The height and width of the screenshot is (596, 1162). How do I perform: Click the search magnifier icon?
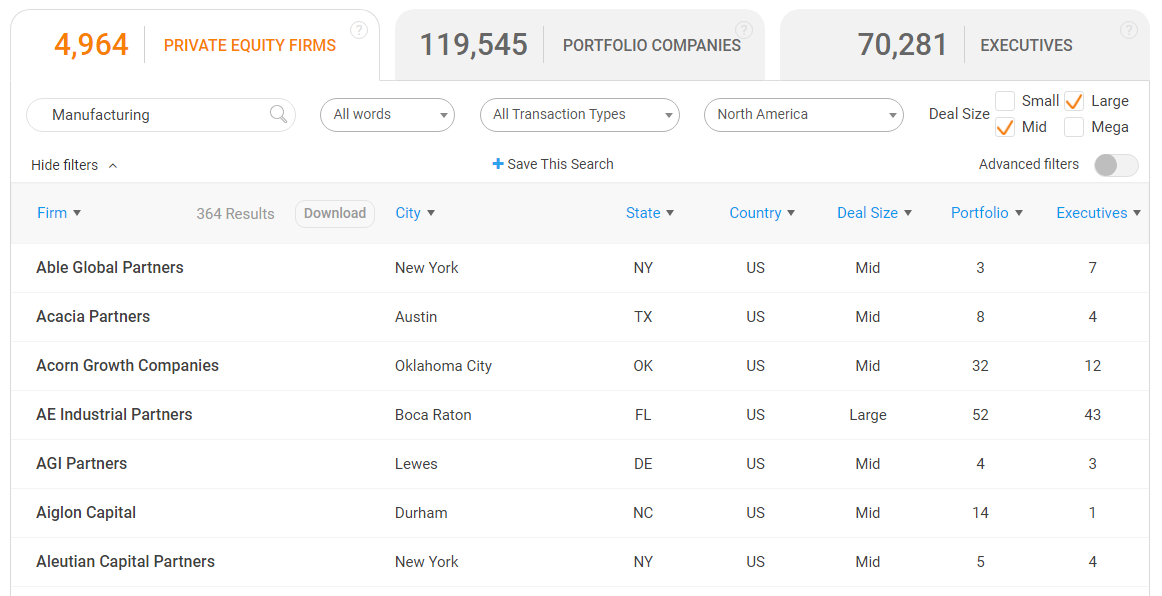(x=278, y=114)
